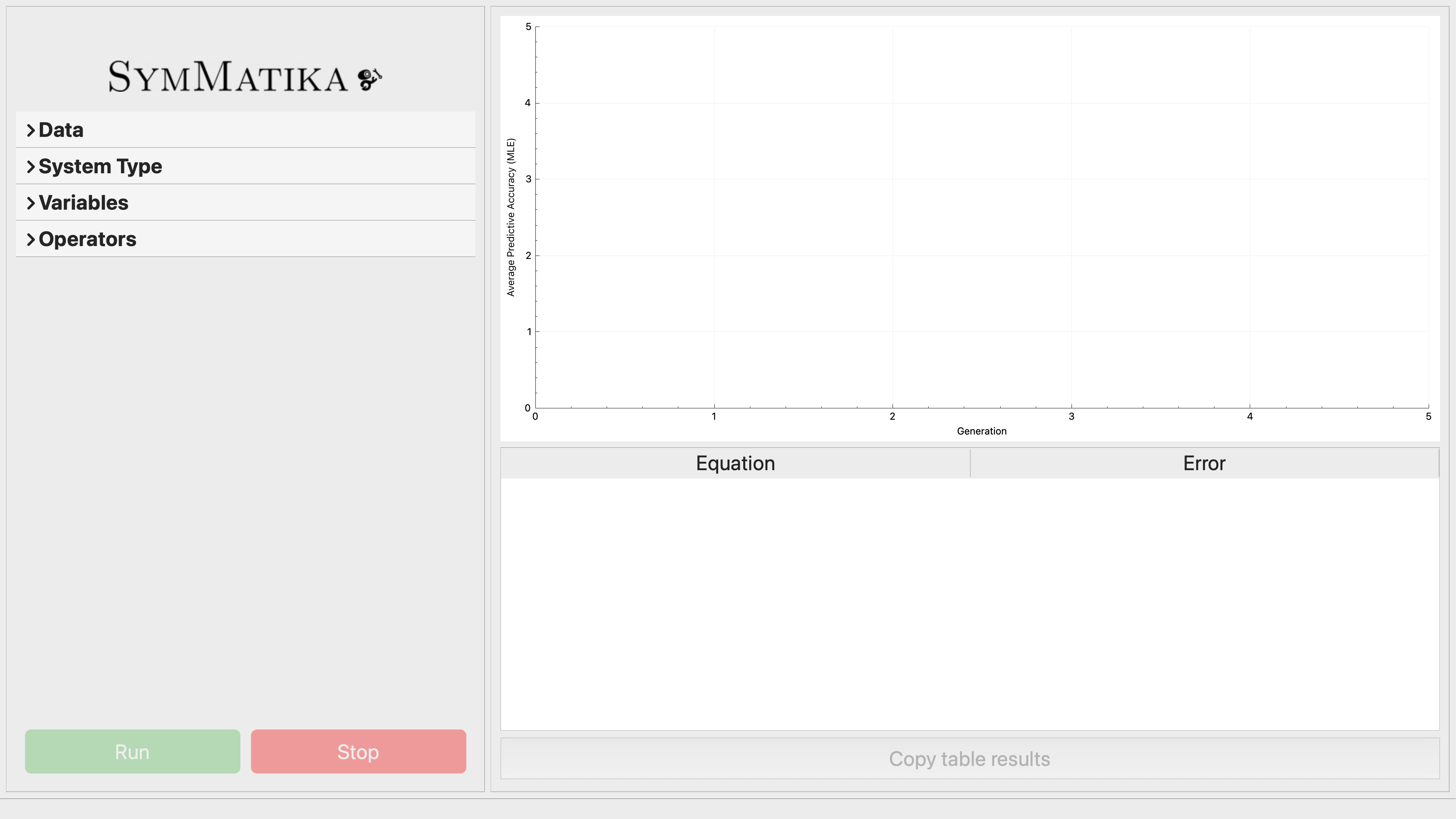1456x819 pixels.
Task: Click the divider between Equation and Error headers
Action: point(970,463)
